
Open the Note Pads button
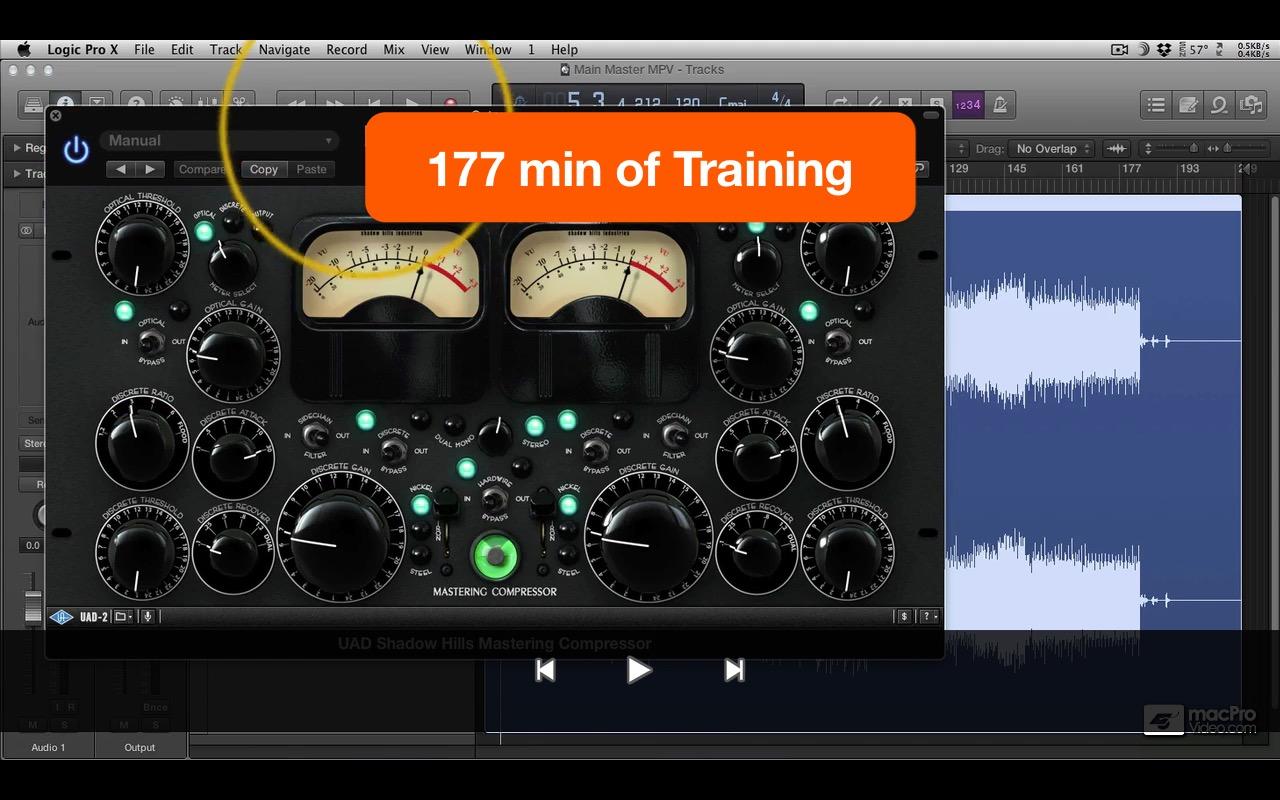pos(1188,105)
